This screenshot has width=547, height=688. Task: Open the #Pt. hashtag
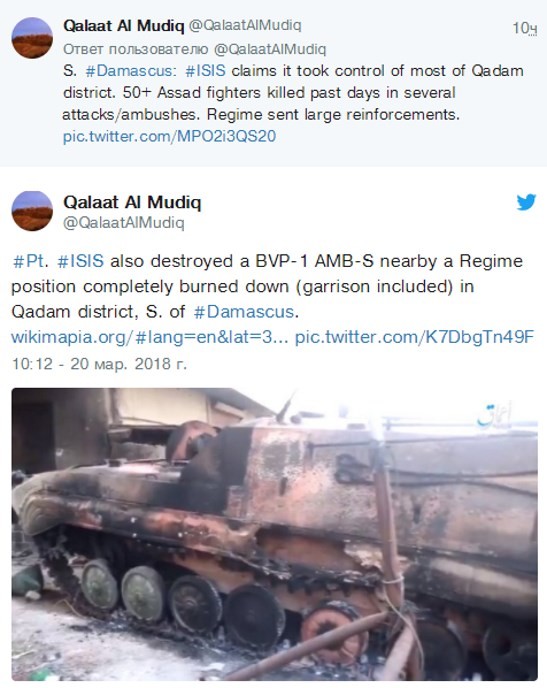[30, 261]
